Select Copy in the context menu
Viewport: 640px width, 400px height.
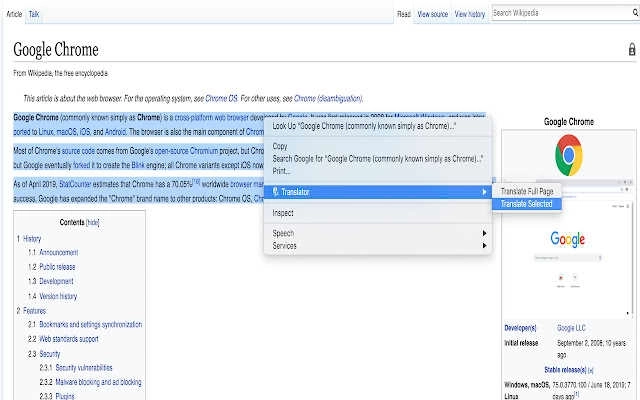[280, 147]
